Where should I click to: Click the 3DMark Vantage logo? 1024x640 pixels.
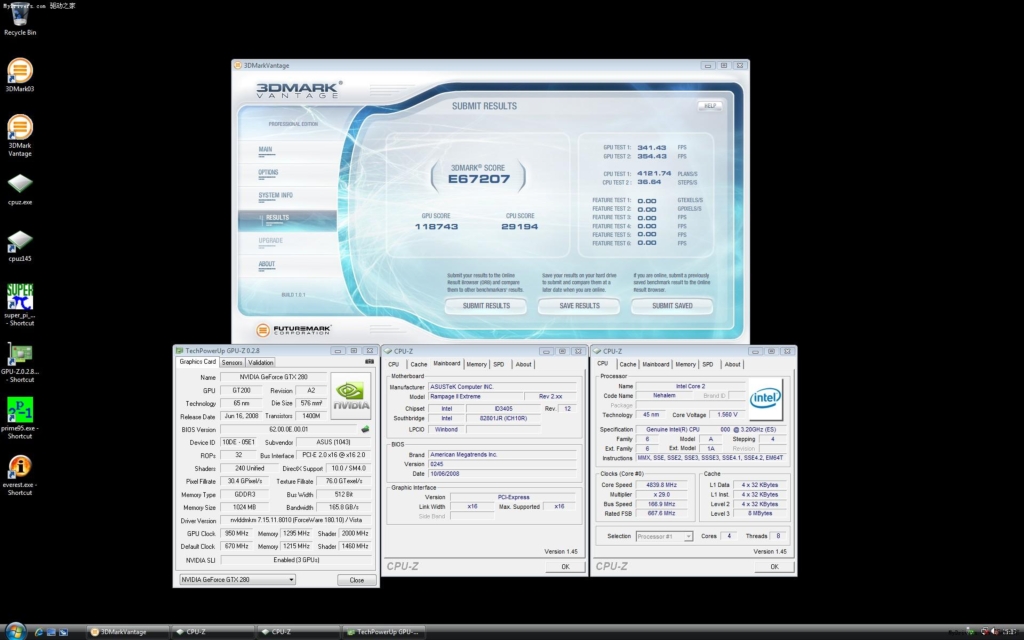(x=298, y=89)
